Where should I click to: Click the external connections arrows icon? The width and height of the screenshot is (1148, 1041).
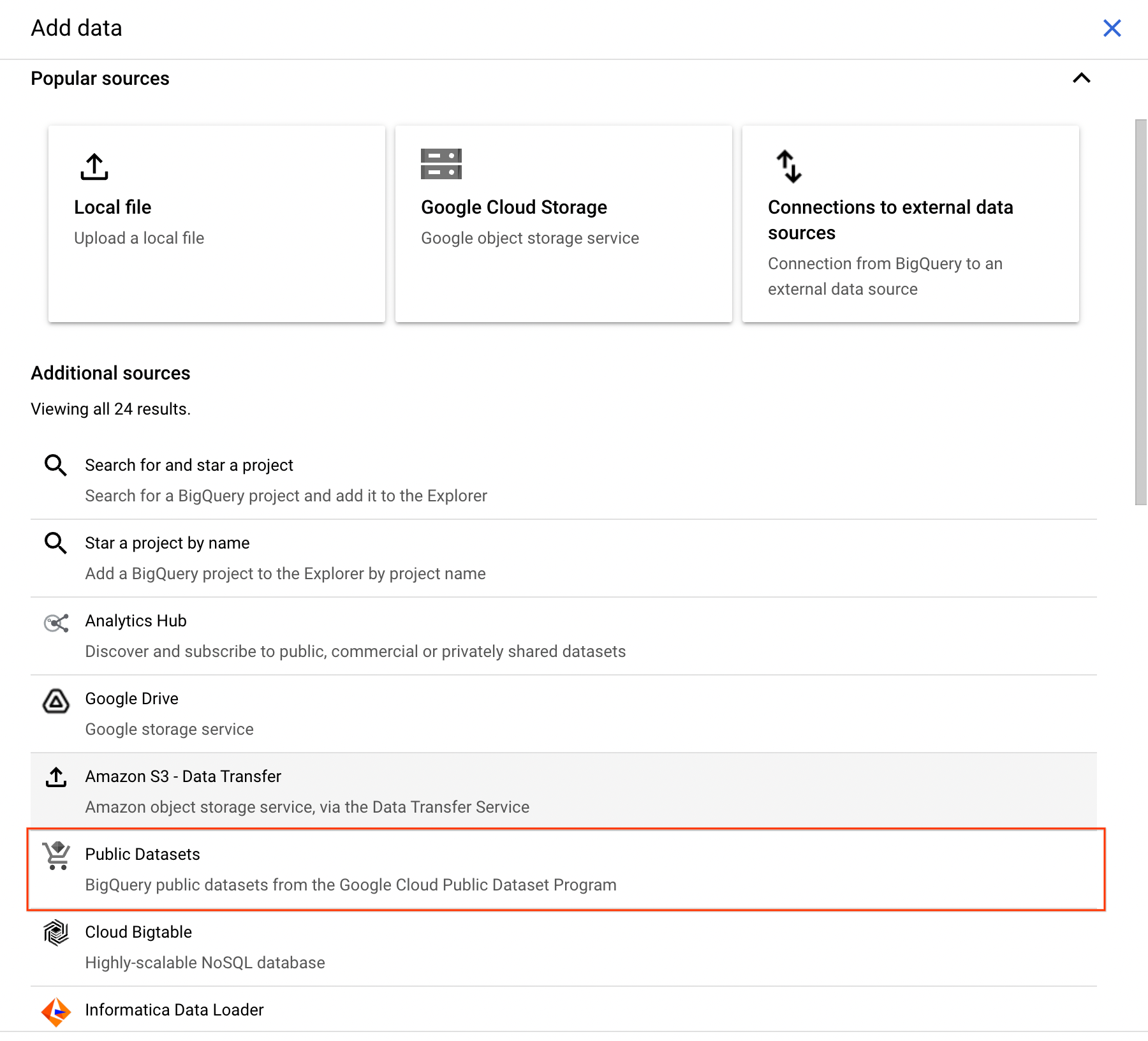tap(788, 166)
